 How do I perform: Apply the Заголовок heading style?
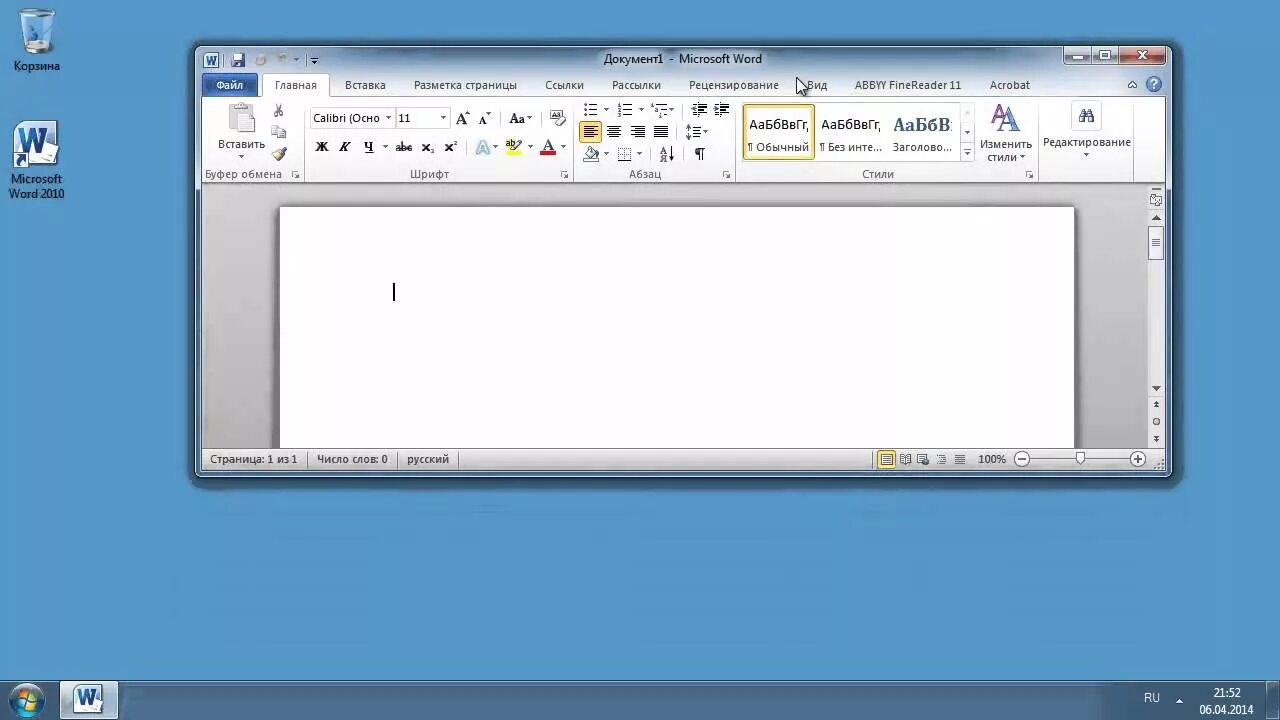(922, 132)
